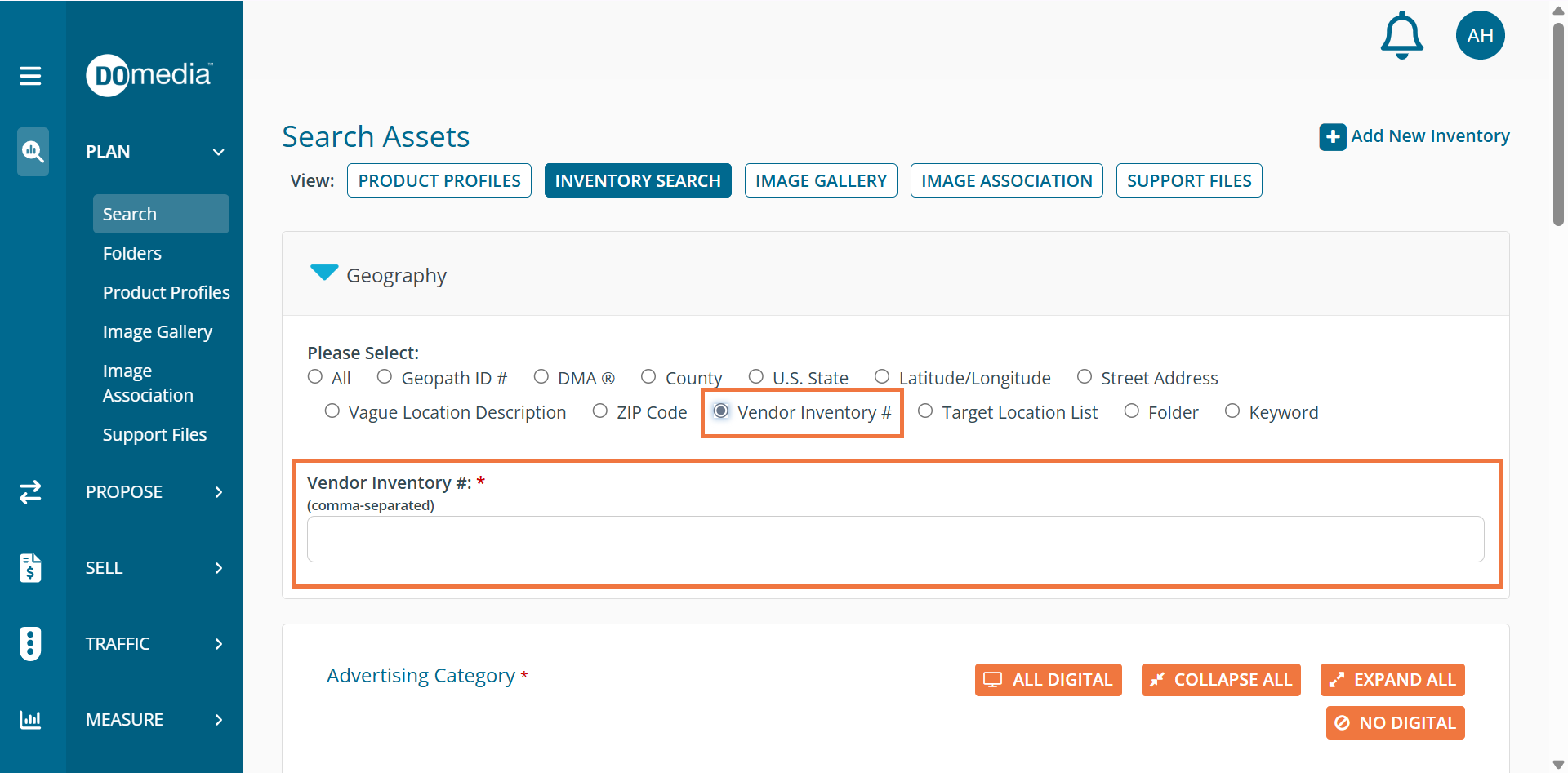Click the page vertical scrollbar
Screen dimensions: 1568x773
click(x=1558, y=122)
